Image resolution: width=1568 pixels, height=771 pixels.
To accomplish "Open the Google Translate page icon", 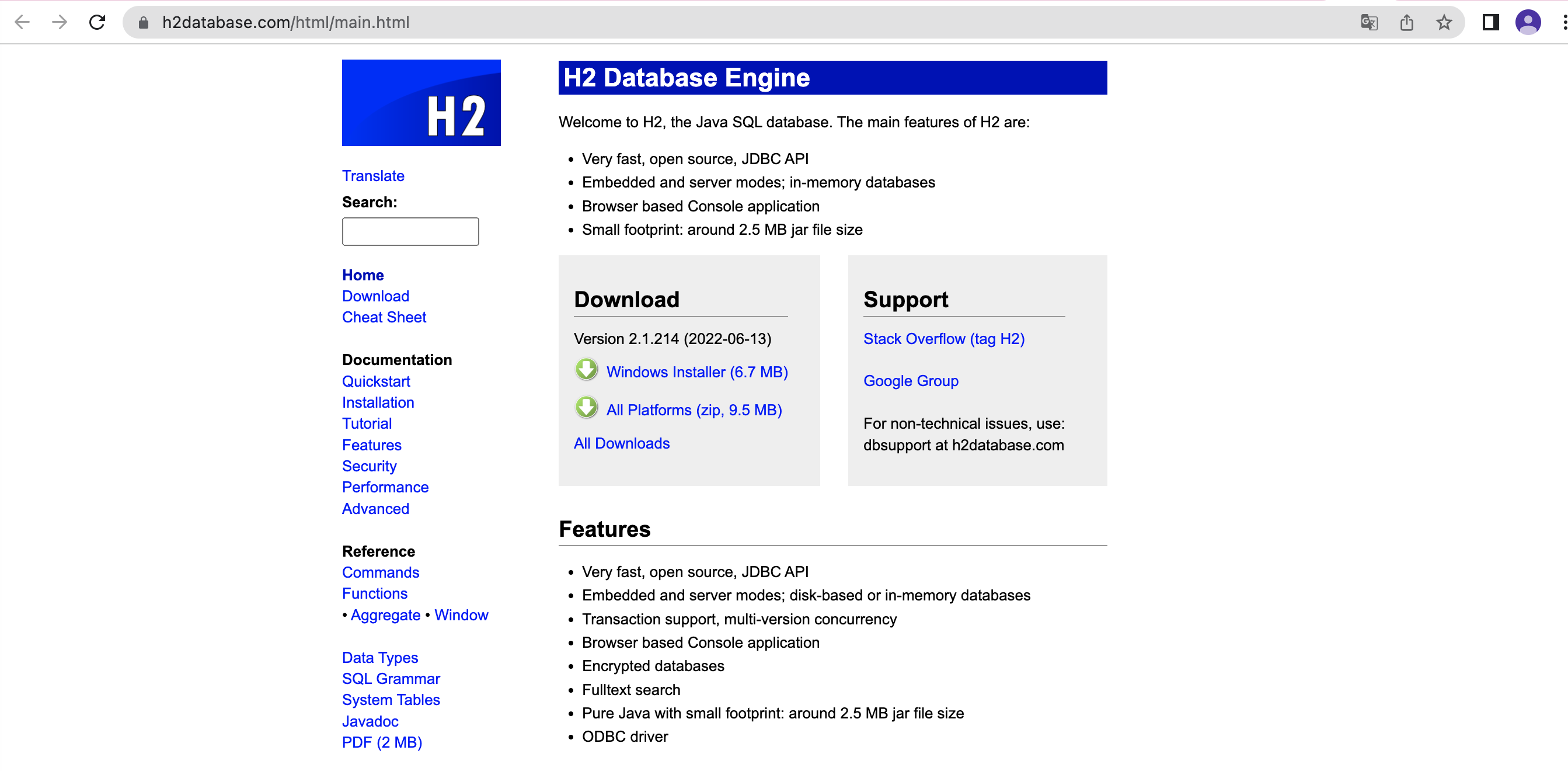I will pos(1369,23).
